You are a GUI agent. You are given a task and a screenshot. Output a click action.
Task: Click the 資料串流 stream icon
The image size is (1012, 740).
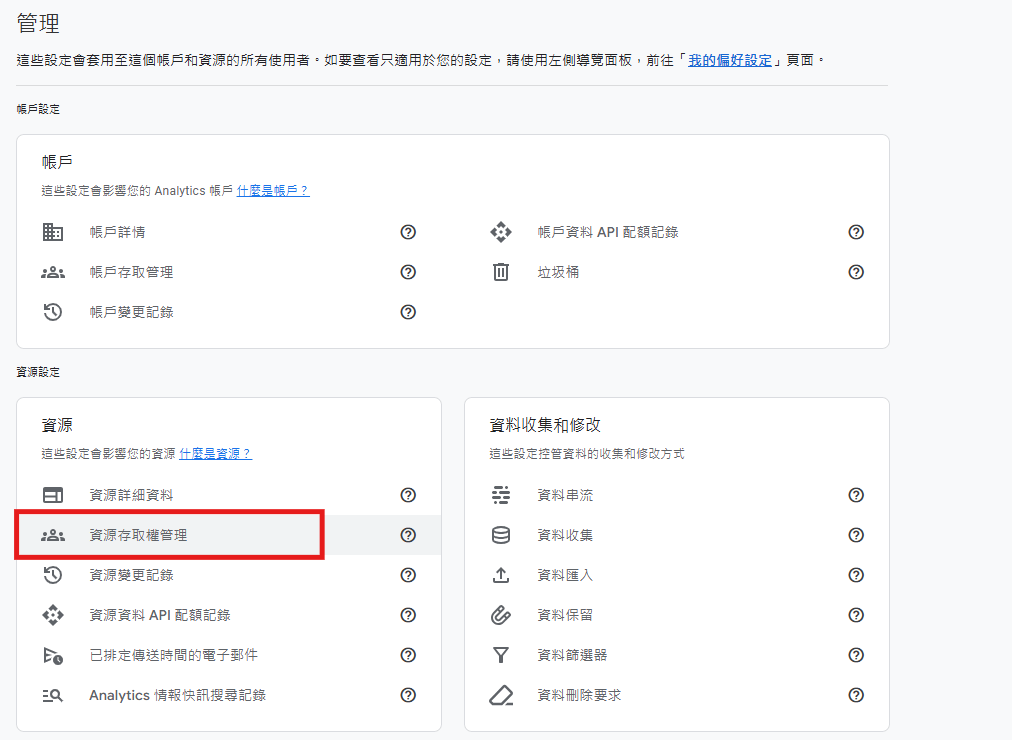[501, 495]
